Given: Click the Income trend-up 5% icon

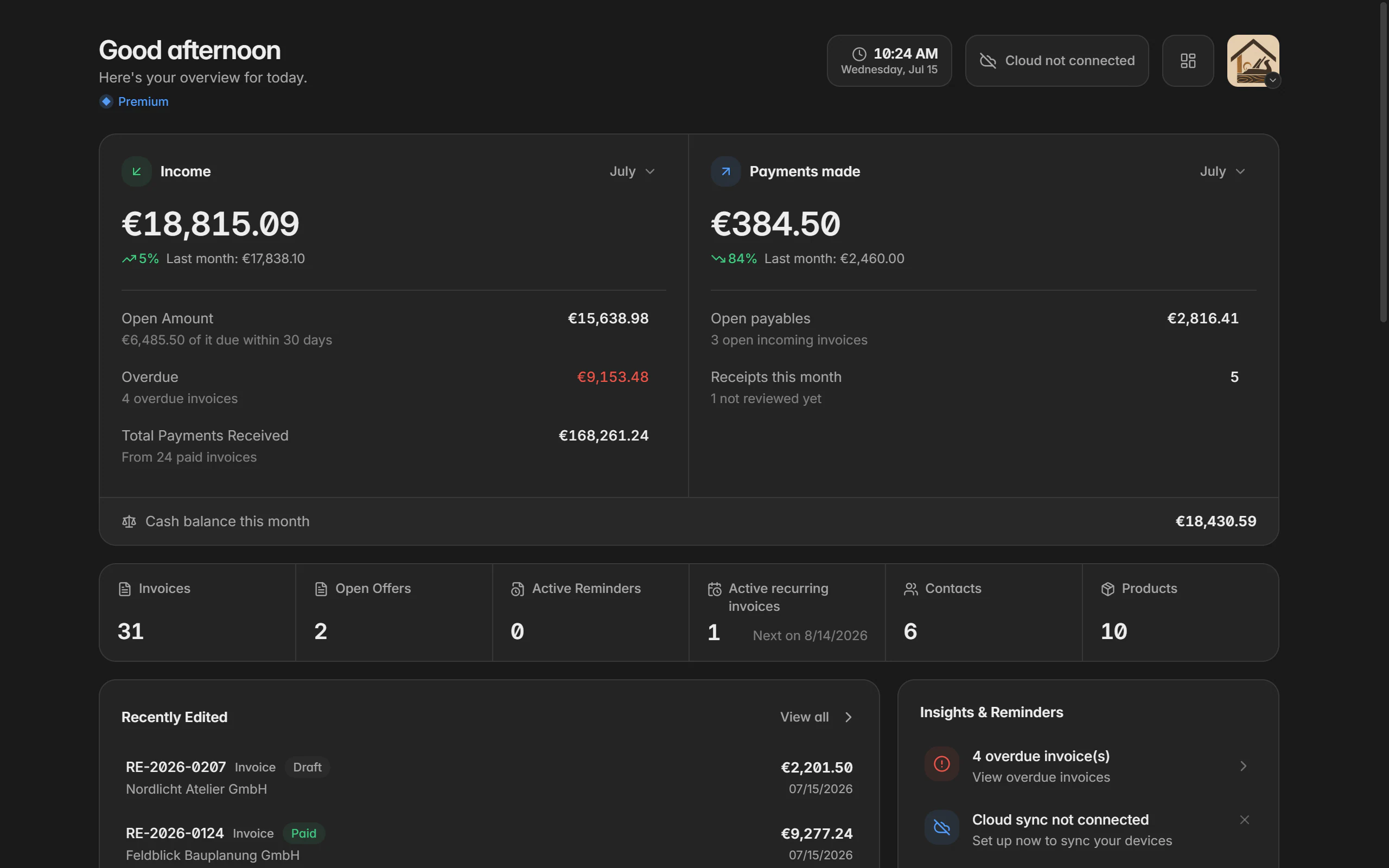Looking at the screenshot, I should pyautogui.click(x=129, y=259).
